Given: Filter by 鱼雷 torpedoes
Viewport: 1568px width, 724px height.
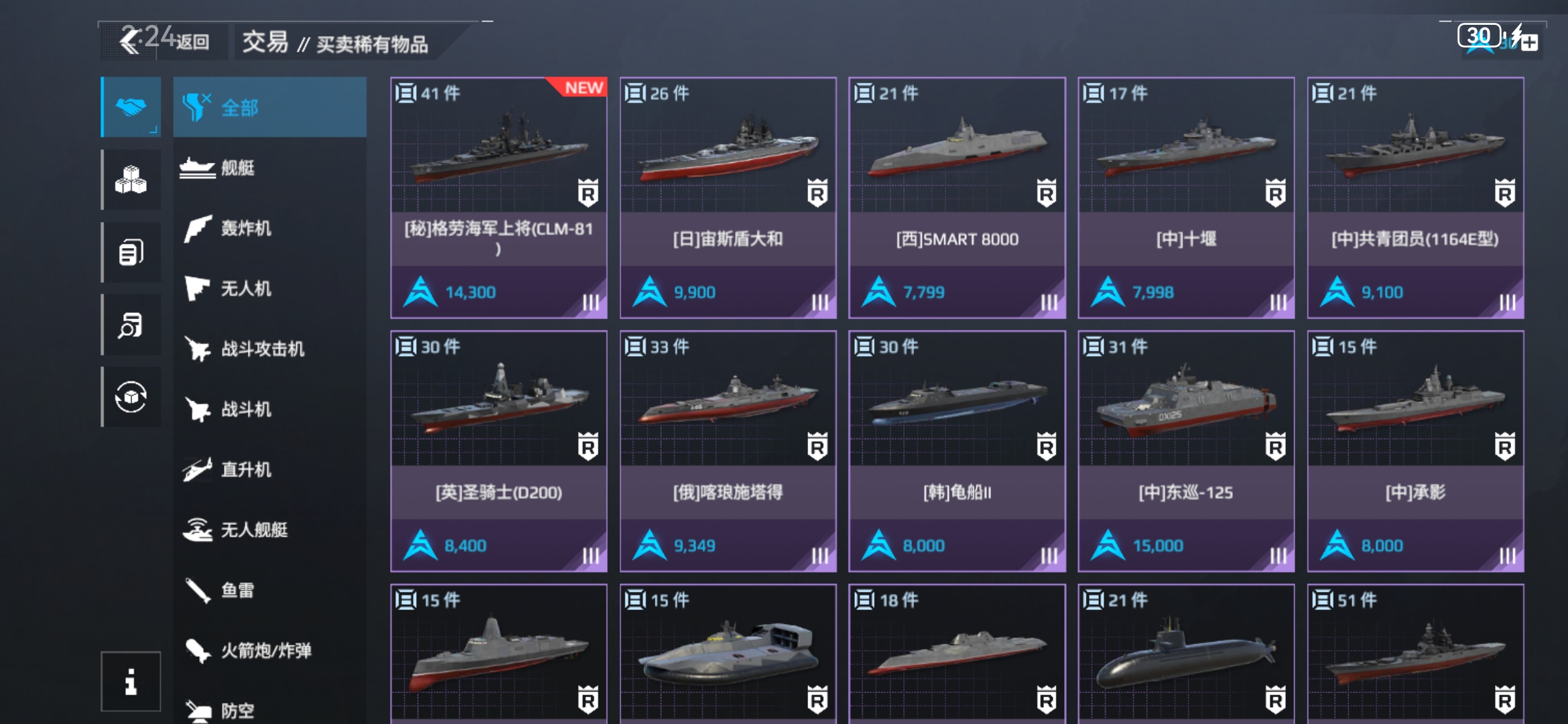Looking at the screenshot, I should (270, 590).
